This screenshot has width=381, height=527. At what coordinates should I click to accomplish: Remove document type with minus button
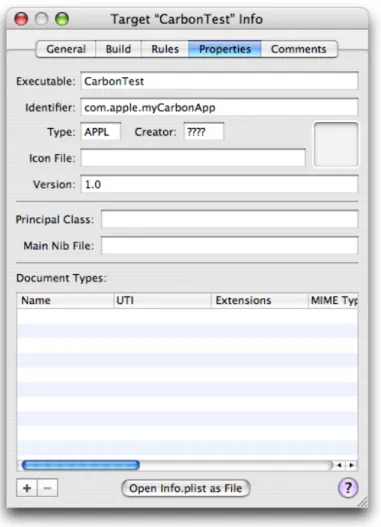[x=47, y=488]
